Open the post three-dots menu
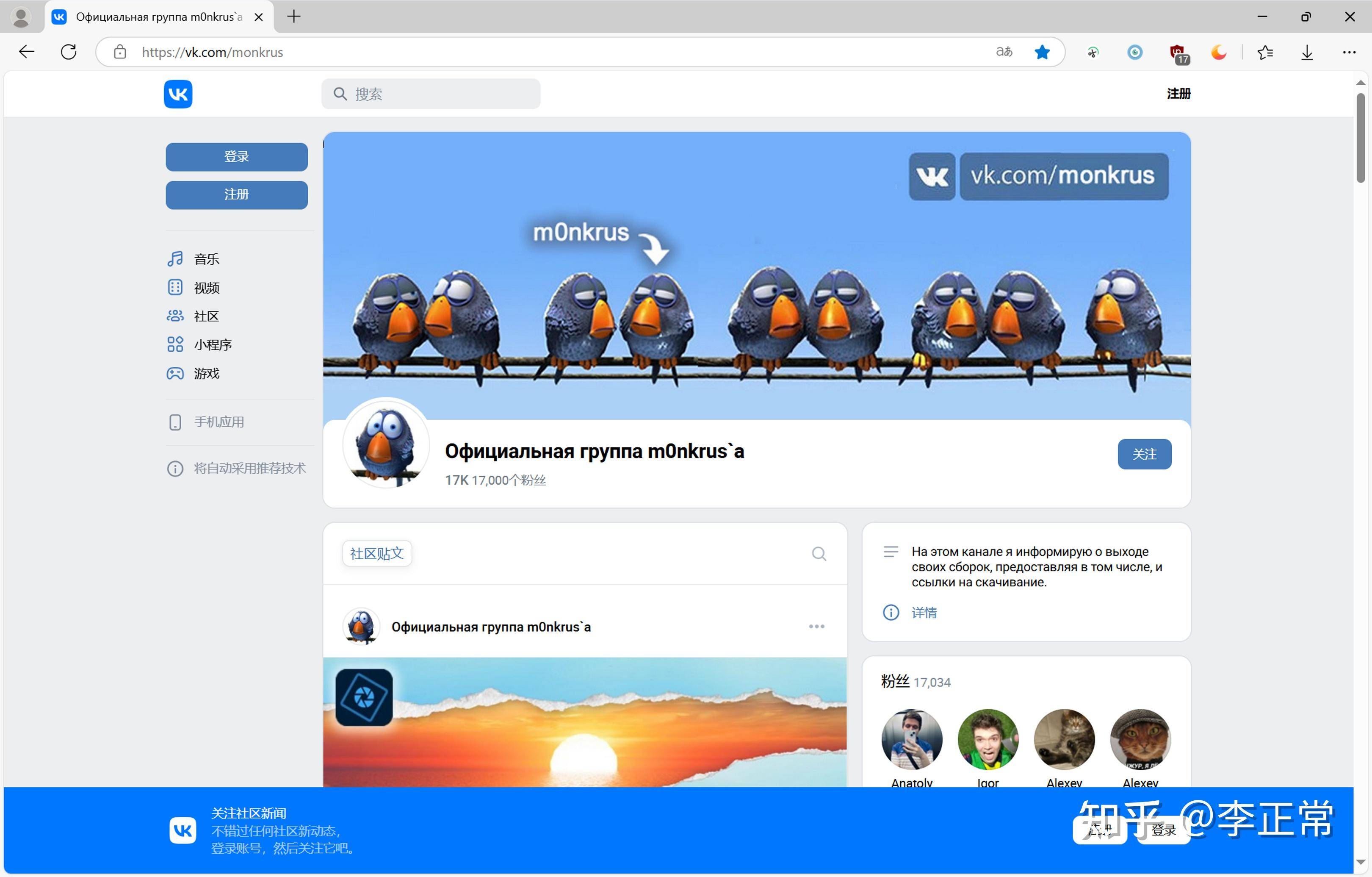This screenshot has height=877, width=1372. click(816, 626)
